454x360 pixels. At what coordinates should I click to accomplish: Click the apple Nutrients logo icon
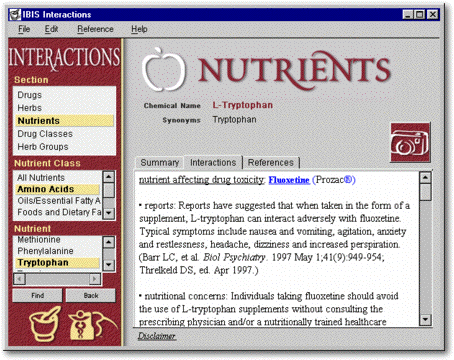[x=163, y=69]
